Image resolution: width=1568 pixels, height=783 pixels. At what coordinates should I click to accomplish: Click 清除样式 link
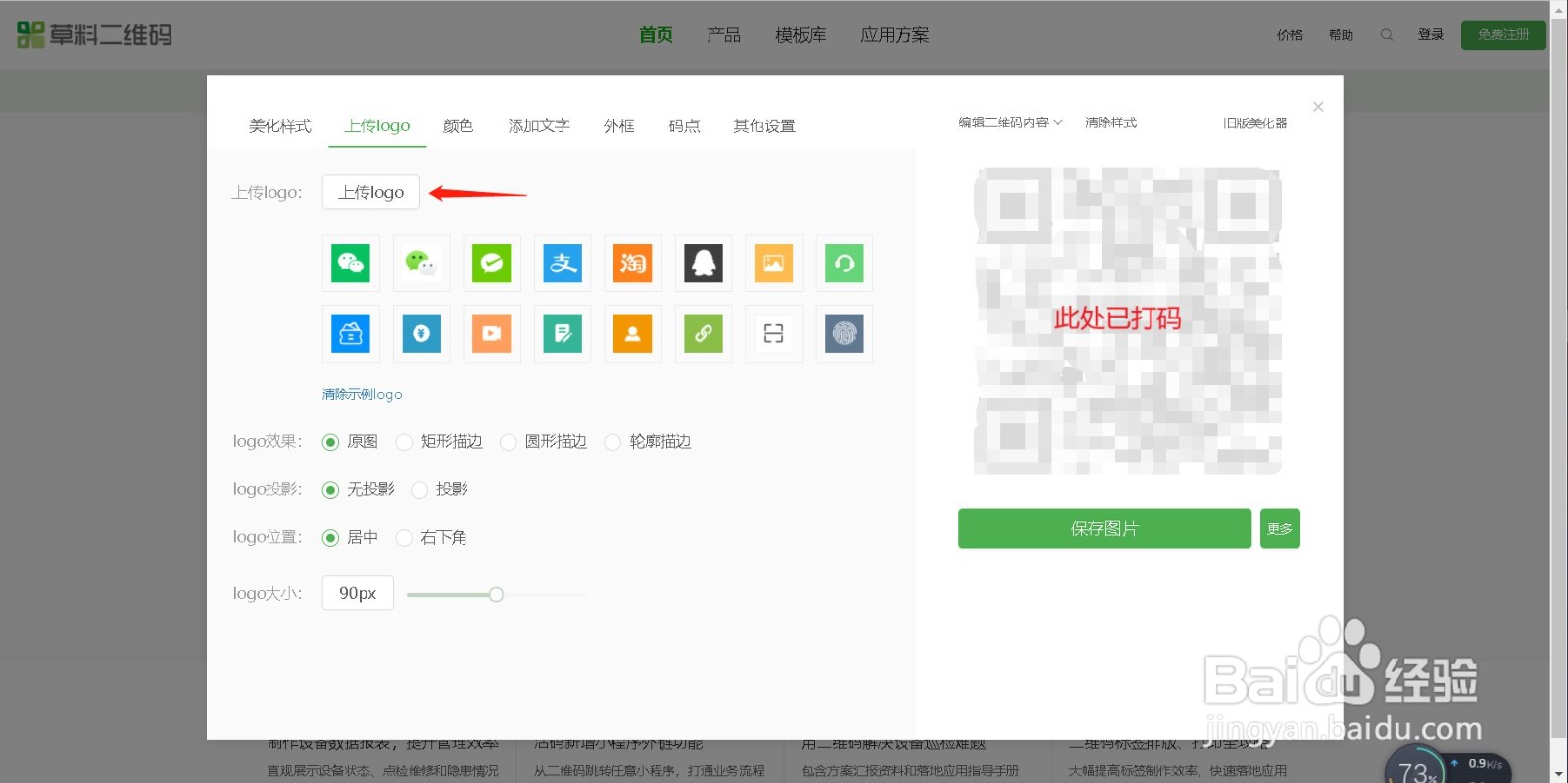tap(1110, 122)
